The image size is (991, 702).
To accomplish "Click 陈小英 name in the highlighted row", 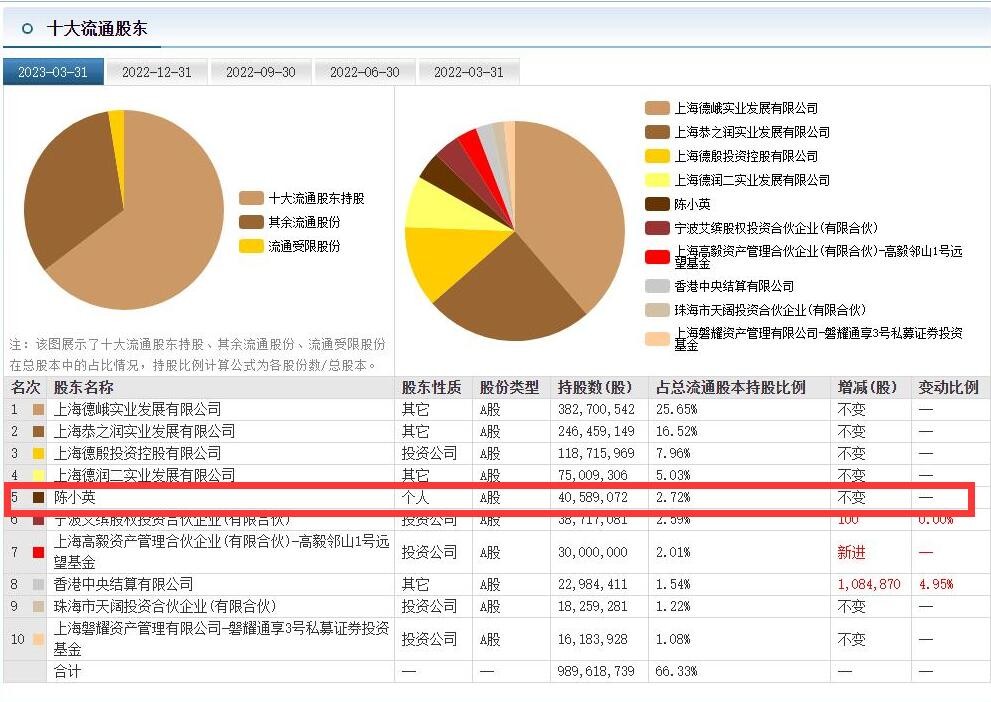I will tap(75, 497).
